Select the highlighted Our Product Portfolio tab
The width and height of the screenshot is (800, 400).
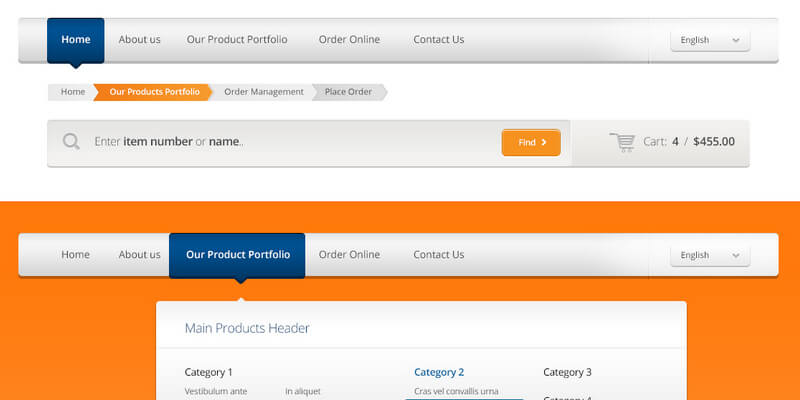[x=237, y=255]
